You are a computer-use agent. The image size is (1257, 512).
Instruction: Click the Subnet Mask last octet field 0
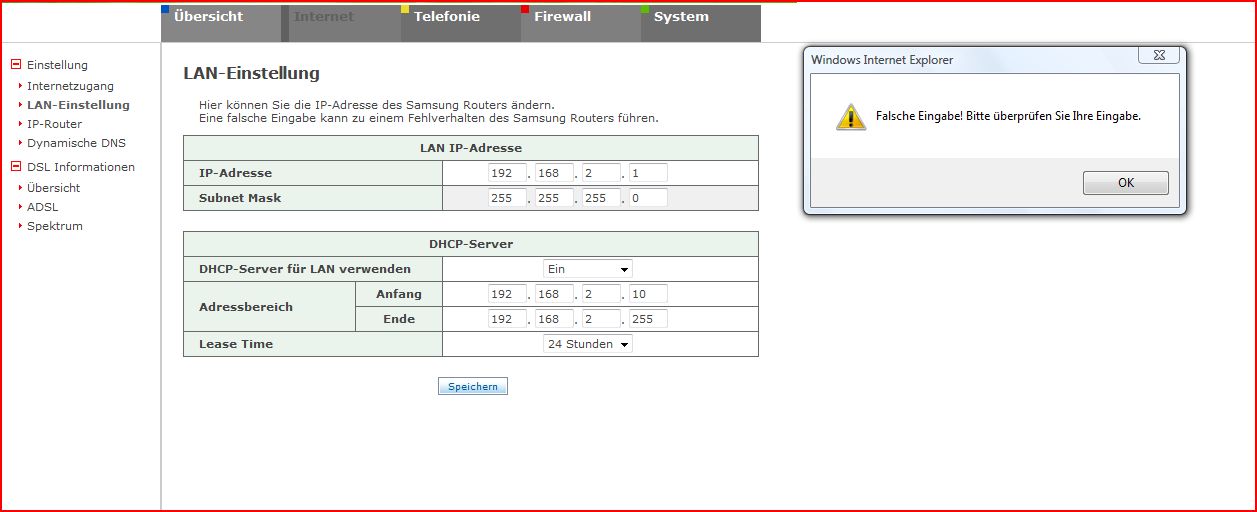point(648,198)
